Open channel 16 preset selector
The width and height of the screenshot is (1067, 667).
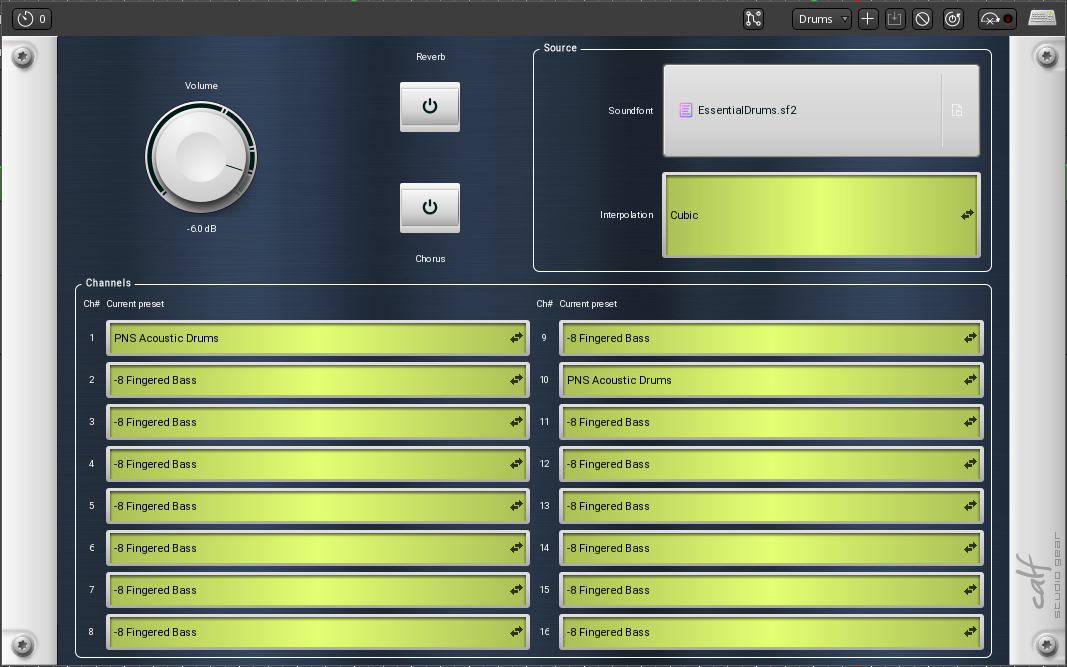770,632
